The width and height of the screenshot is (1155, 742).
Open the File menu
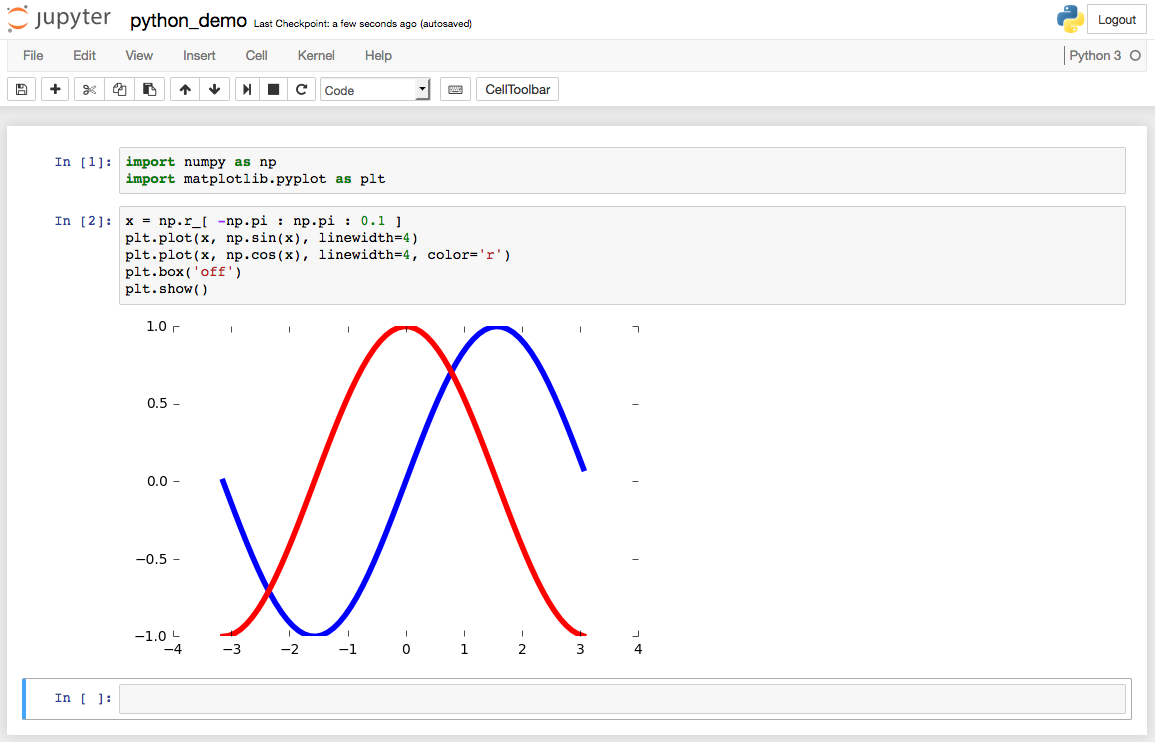33,56
